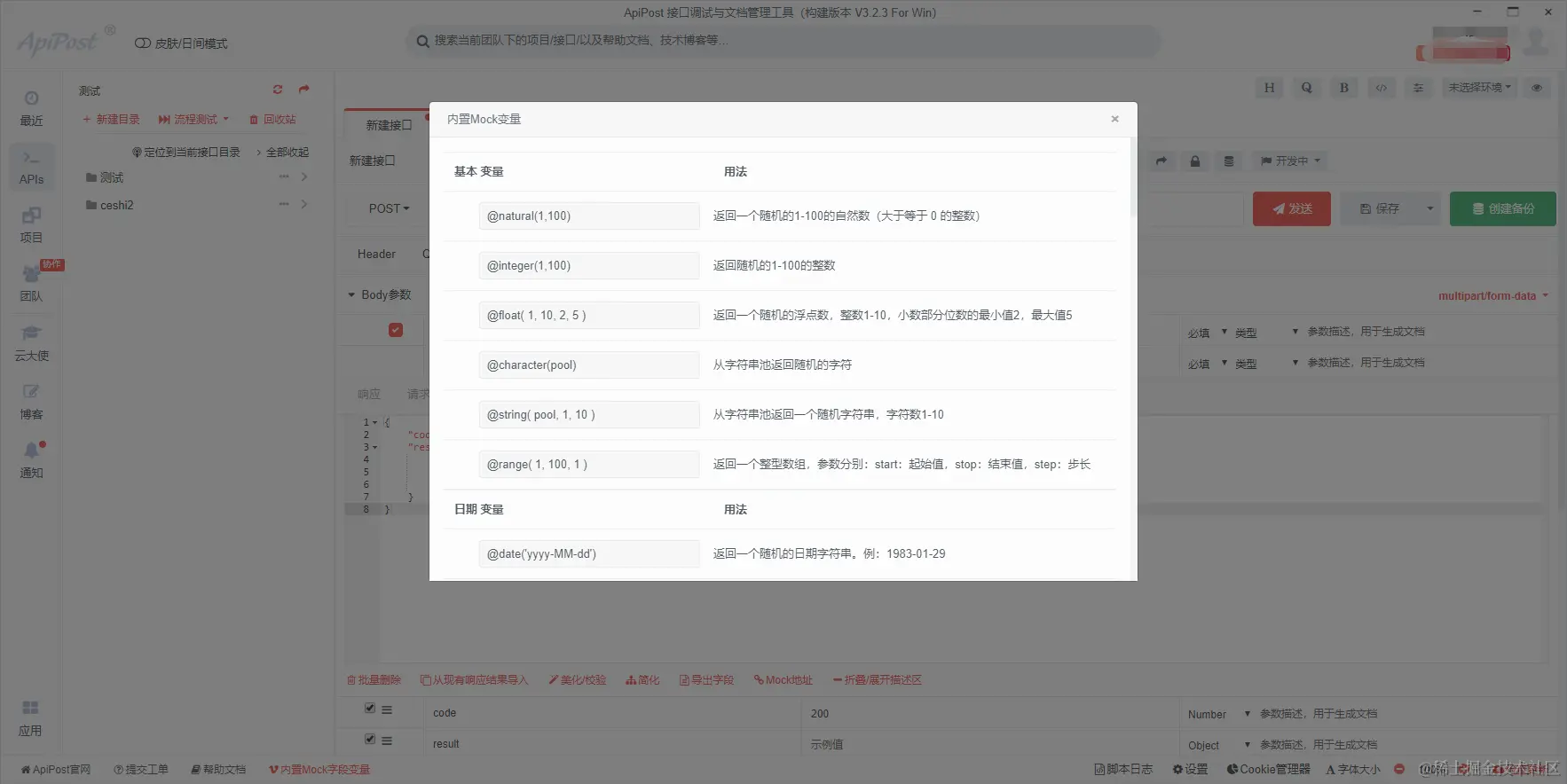Open more options for ceshi2 folder

tap(284, 204)
